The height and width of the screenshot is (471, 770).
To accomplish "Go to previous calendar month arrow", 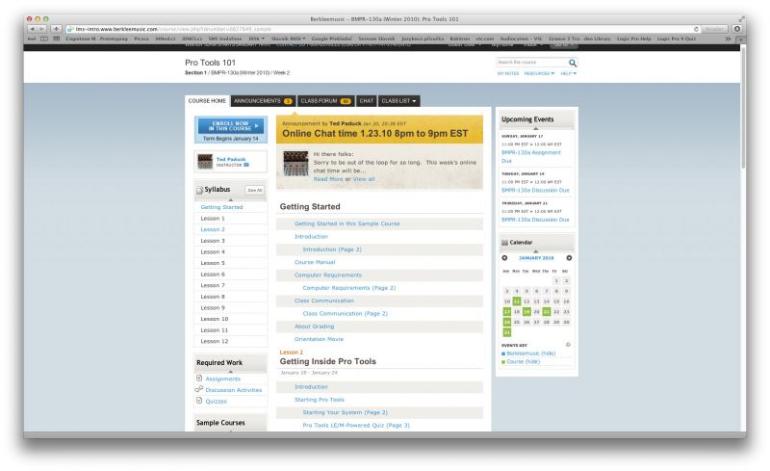I will pos(504,258).
